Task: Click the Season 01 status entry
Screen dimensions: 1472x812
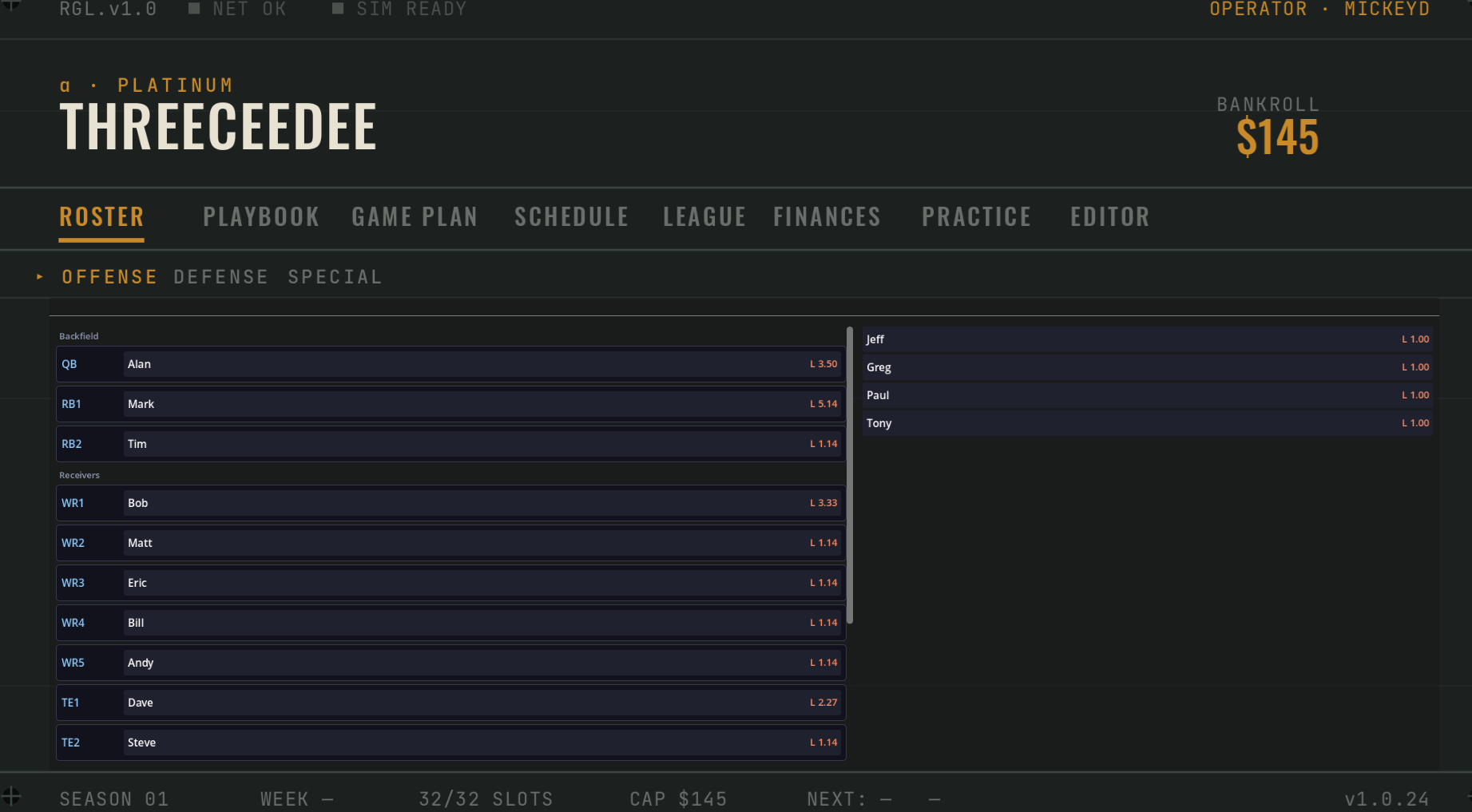Action: click(114, 799)
